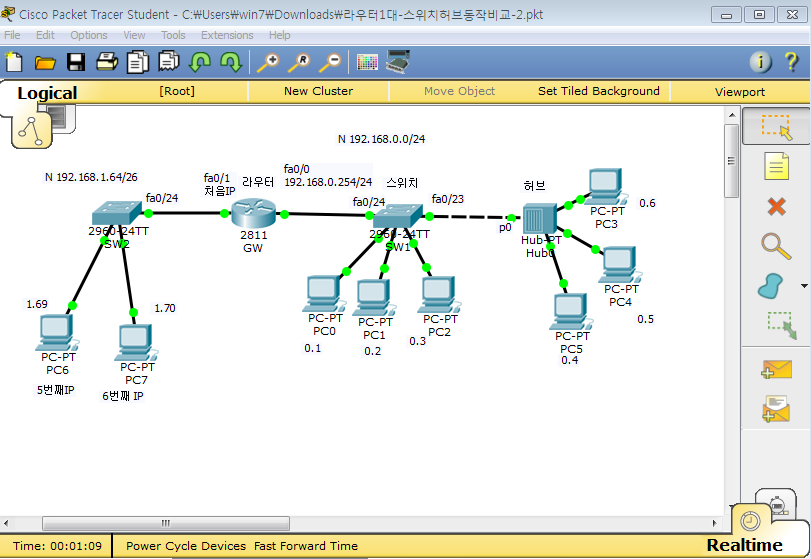This screenshot has height=559, width=811.
Task: Open the File menu
Action: tap(12, 35)
